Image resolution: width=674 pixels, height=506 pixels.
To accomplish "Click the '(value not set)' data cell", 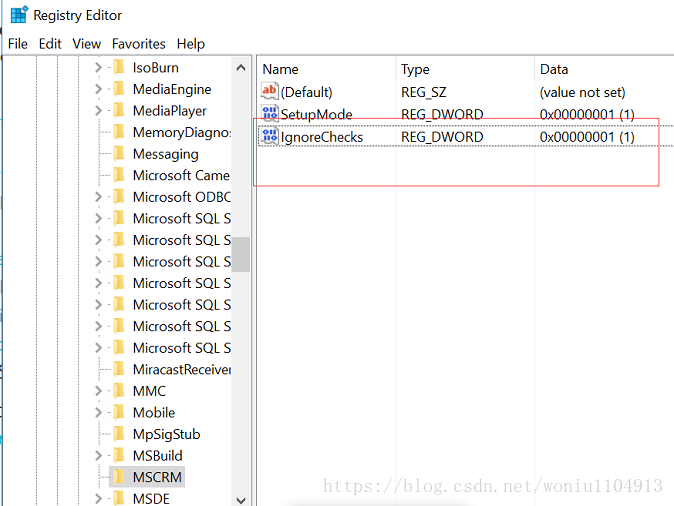I will pyautogui.click(x=582, y=92).
